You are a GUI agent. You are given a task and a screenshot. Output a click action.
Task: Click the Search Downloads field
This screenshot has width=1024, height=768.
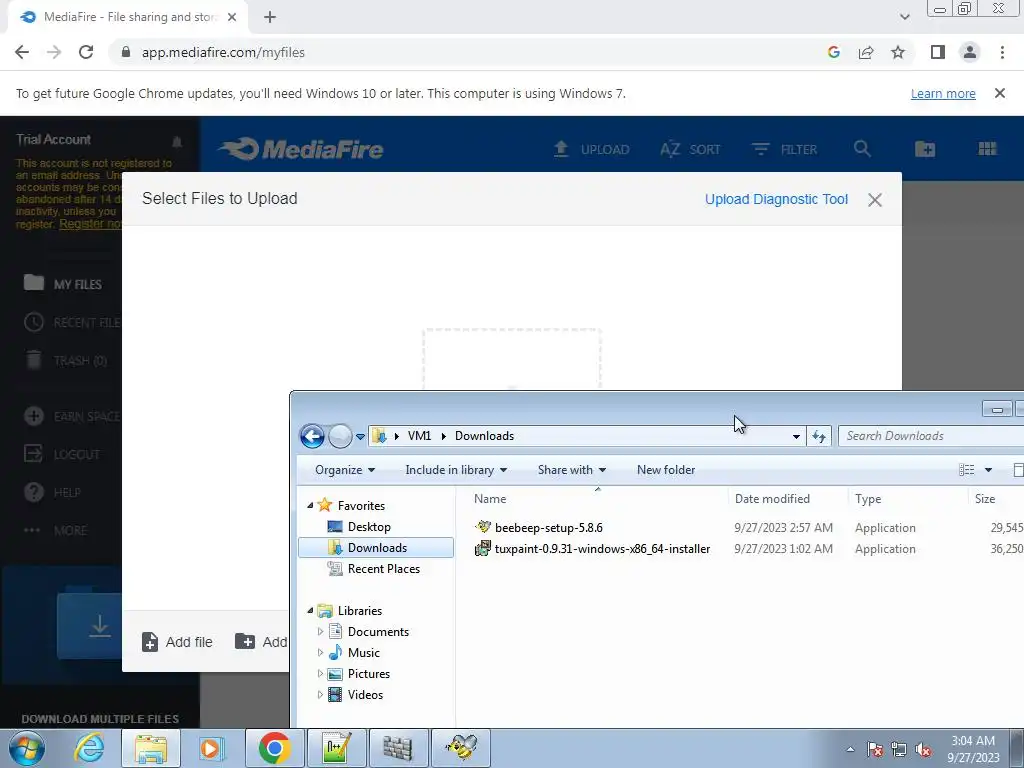931,436
